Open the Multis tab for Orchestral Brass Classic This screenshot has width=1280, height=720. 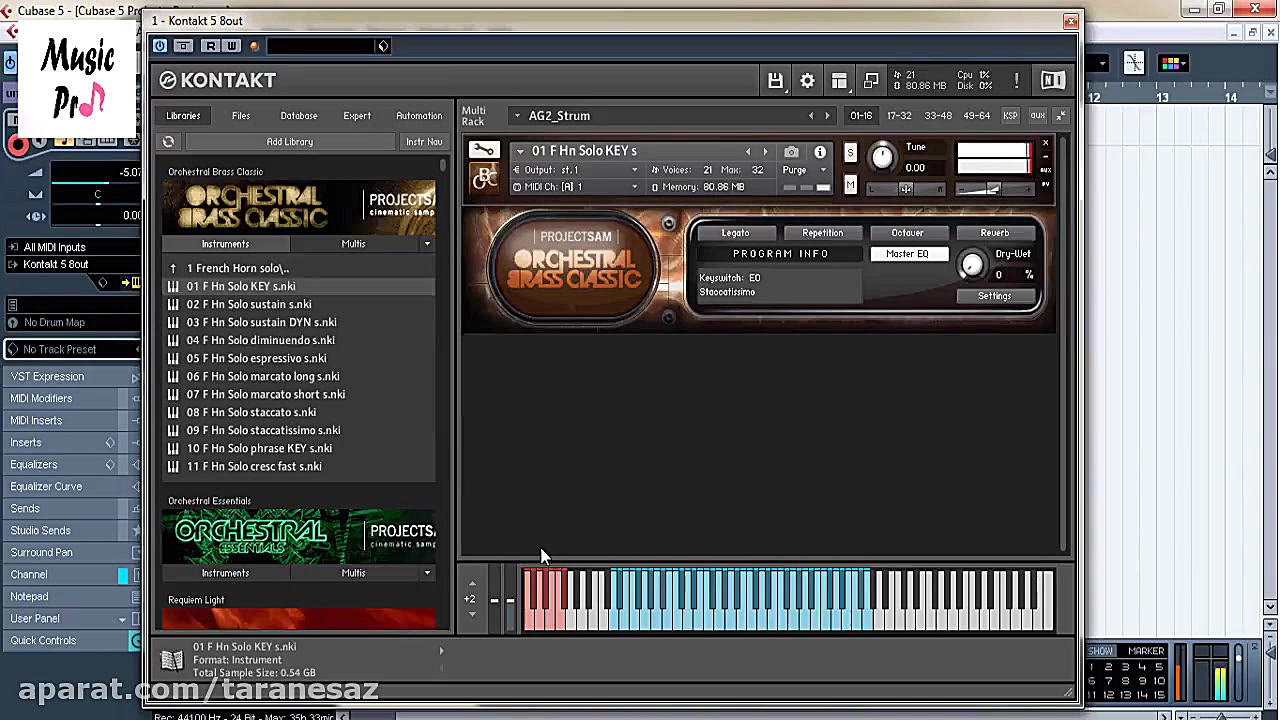[353, 243]
